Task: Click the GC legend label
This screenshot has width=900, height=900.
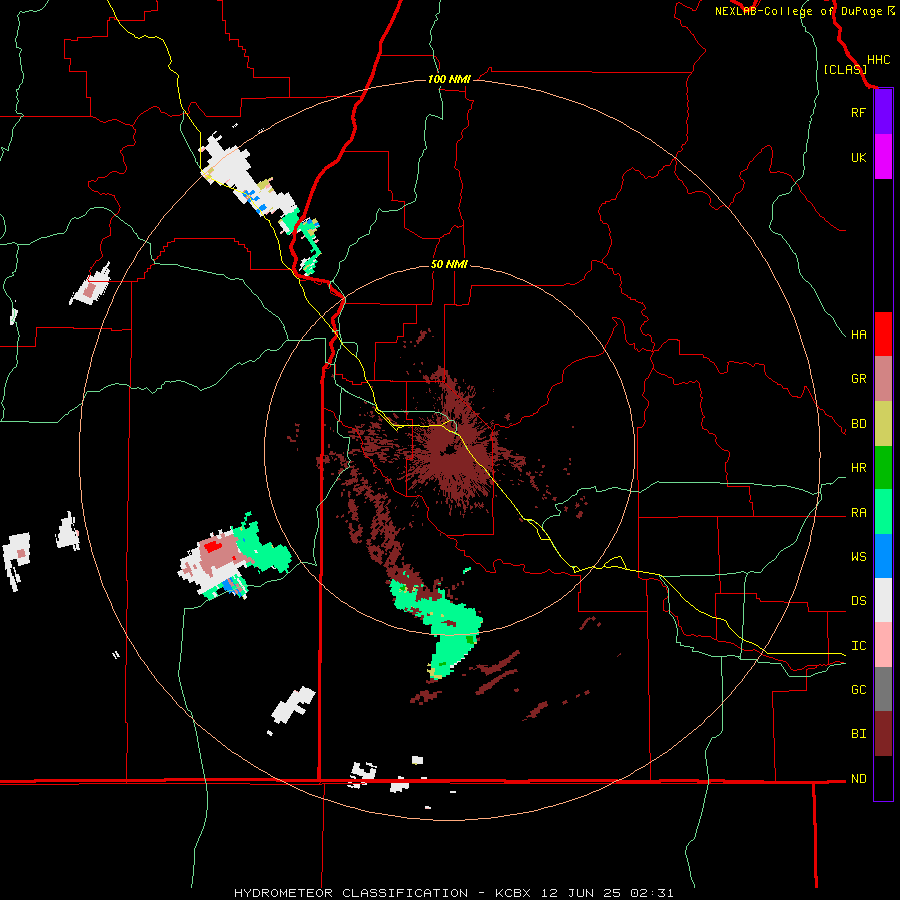Action: (858, 689)
